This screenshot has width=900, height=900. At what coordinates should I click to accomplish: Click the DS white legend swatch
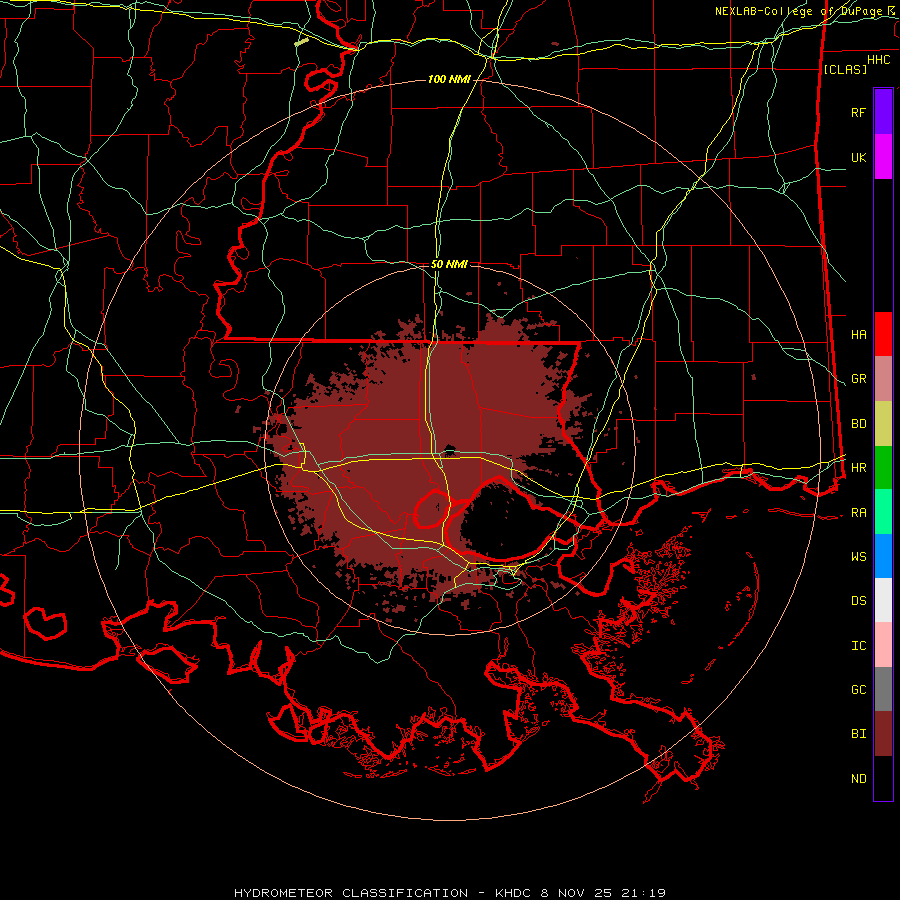[883, 600]
